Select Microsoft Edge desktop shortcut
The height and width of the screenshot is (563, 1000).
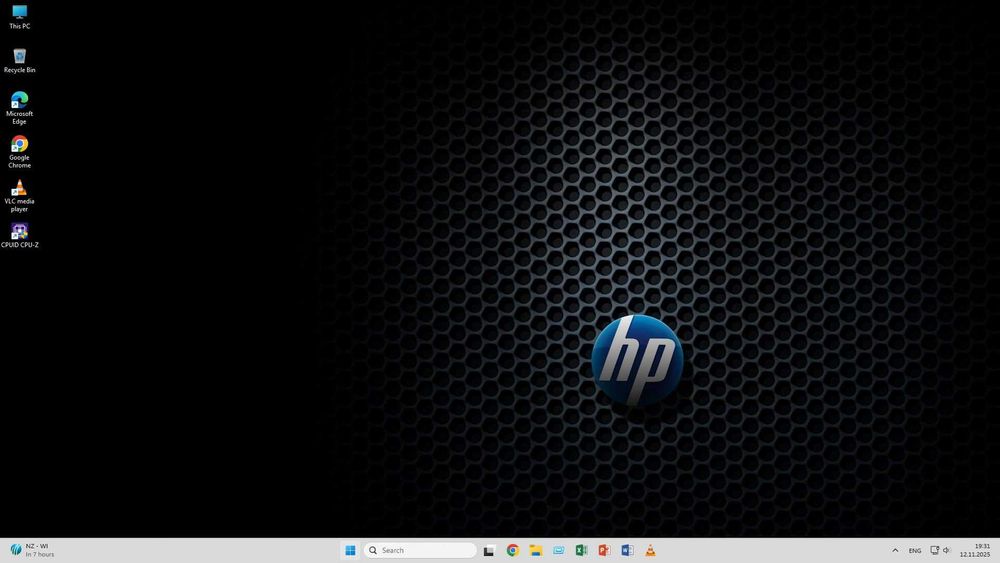pyautogui.click(x=19, y=108)
